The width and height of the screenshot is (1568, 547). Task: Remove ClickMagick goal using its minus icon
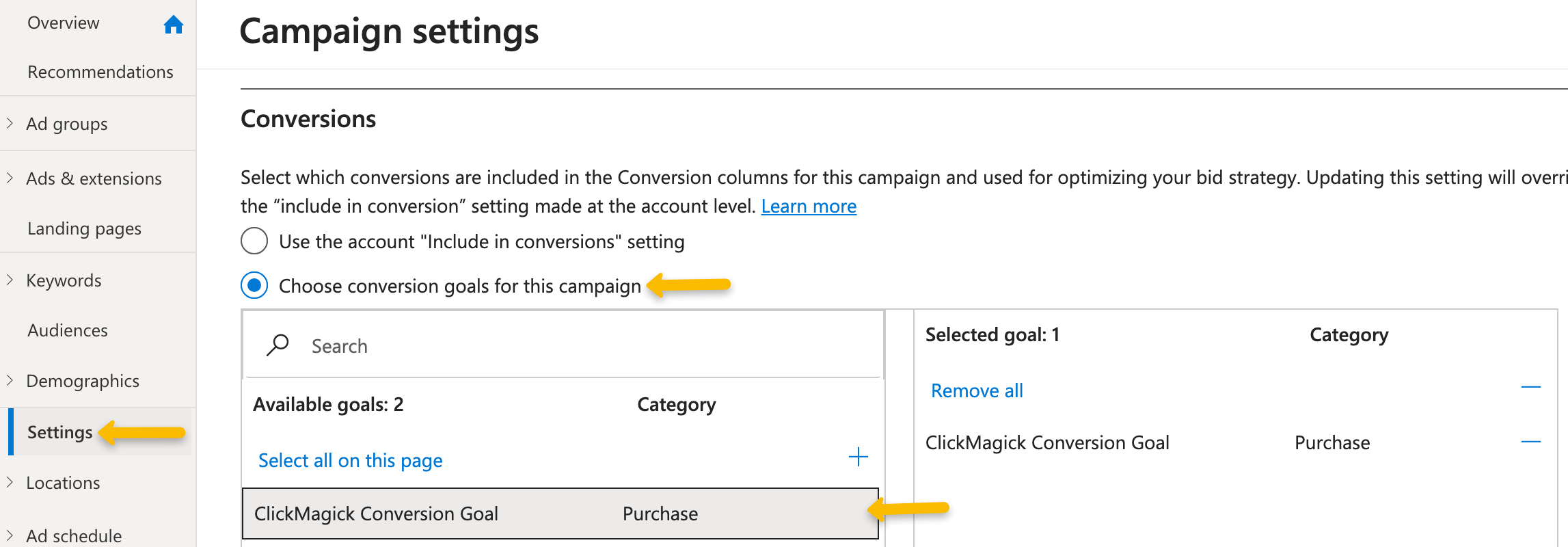1530,442
